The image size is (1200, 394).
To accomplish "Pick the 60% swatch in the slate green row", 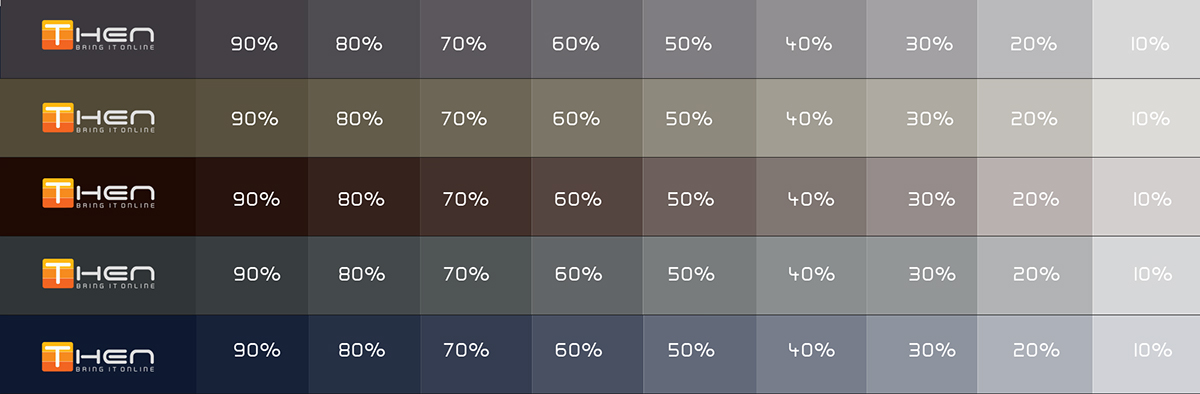I will 587,275.
